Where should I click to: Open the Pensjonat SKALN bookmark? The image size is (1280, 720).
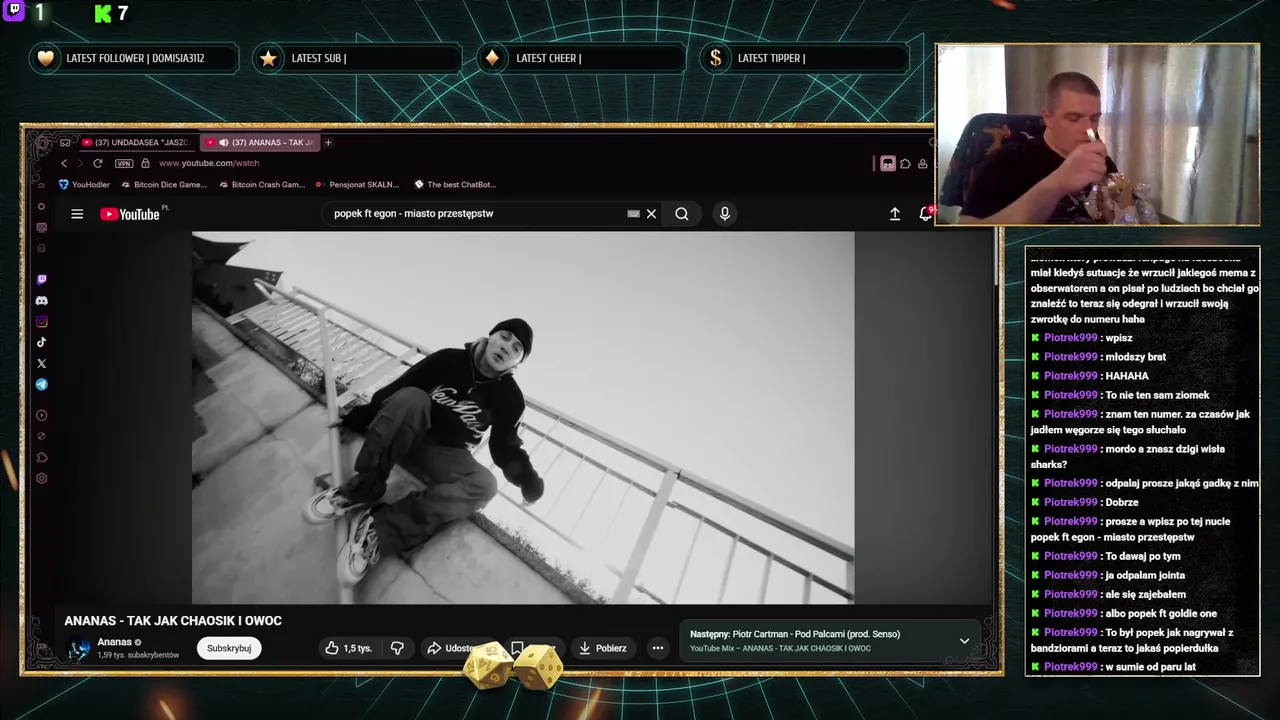click(357, 184)
